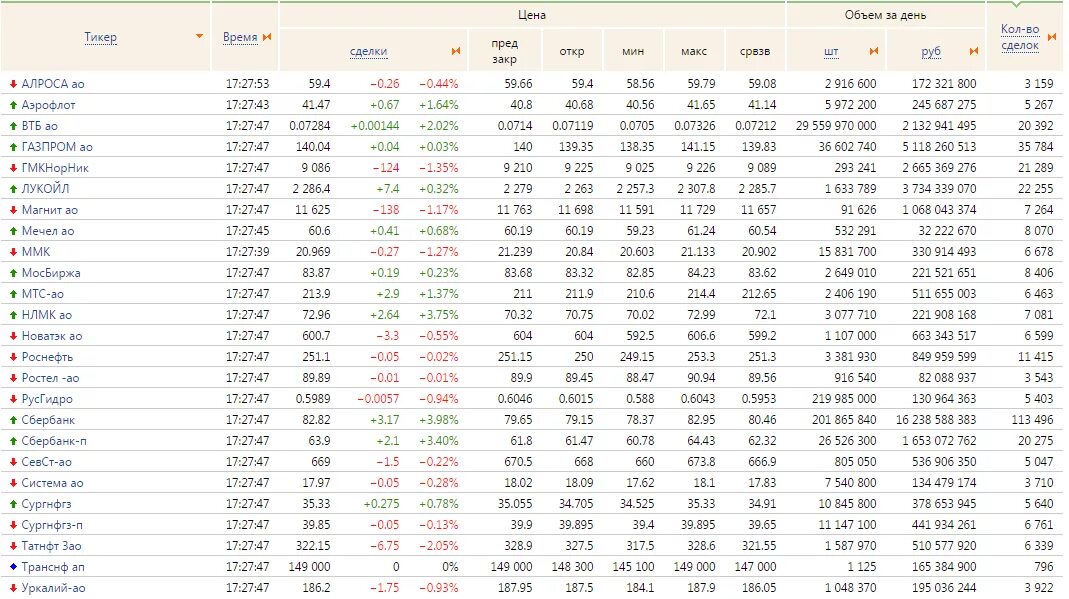
Task: Open the МосБиржа ticker
Action: pos(51,273)
